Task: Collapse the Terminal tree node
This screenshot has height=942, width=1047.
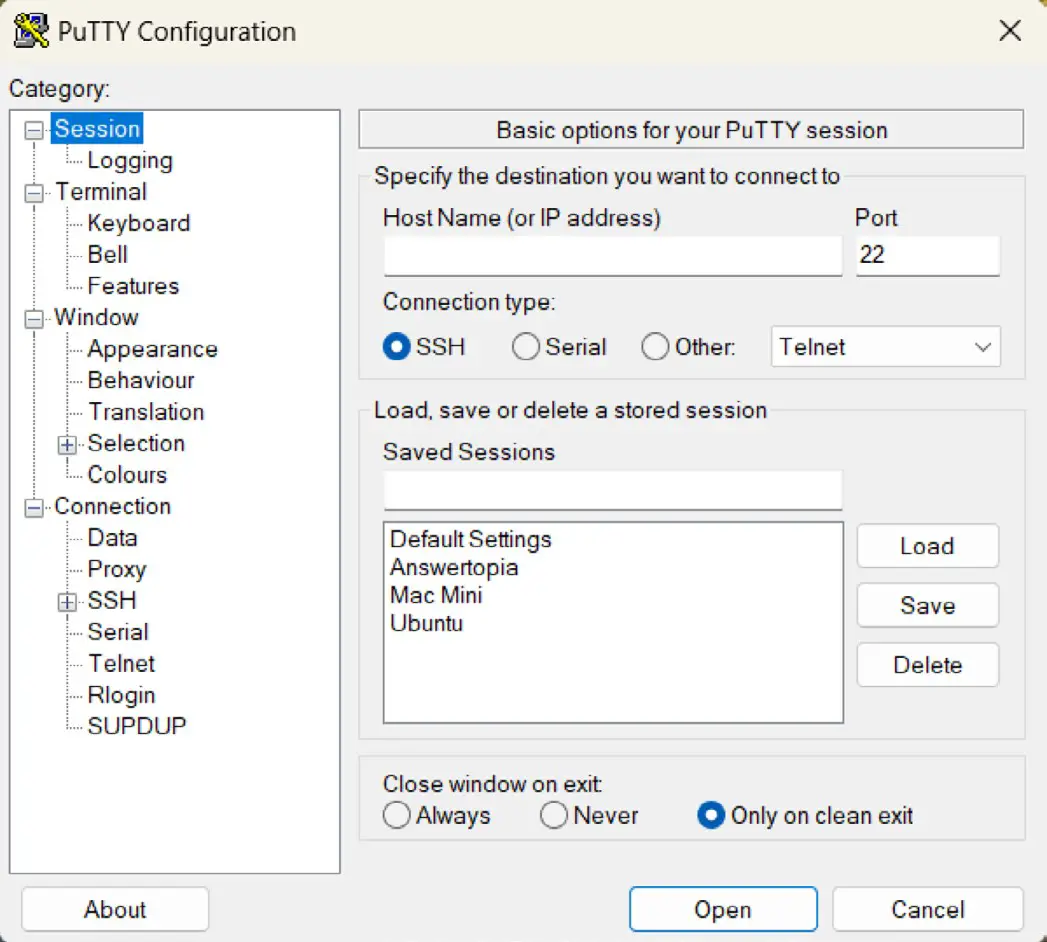Action: (34, 193)
